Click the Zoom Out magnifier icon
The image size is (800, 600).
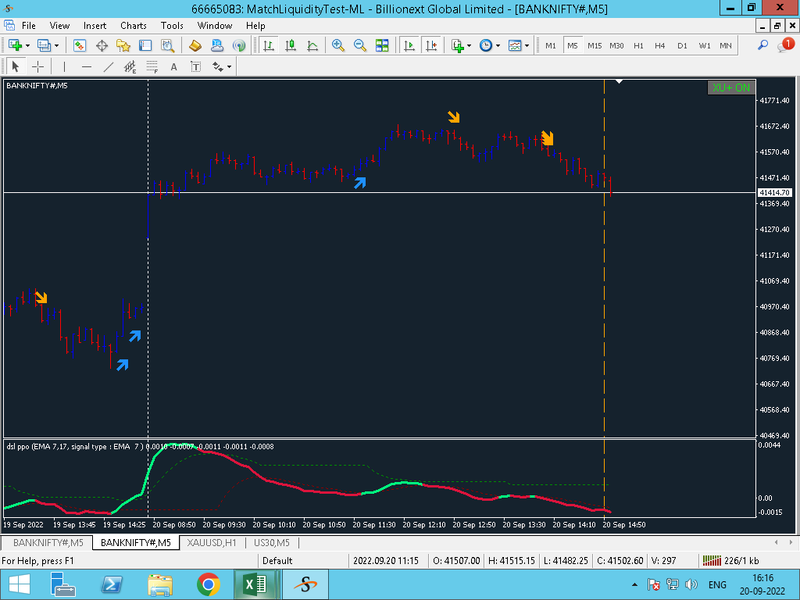(360, 45)
